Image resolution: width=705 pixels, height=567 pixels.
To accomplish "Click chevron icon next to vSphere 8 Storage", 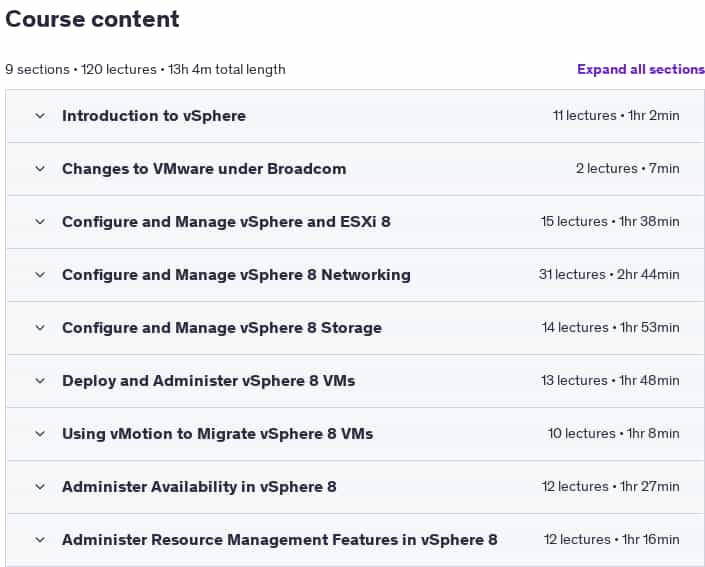I will tap(40, 328).
